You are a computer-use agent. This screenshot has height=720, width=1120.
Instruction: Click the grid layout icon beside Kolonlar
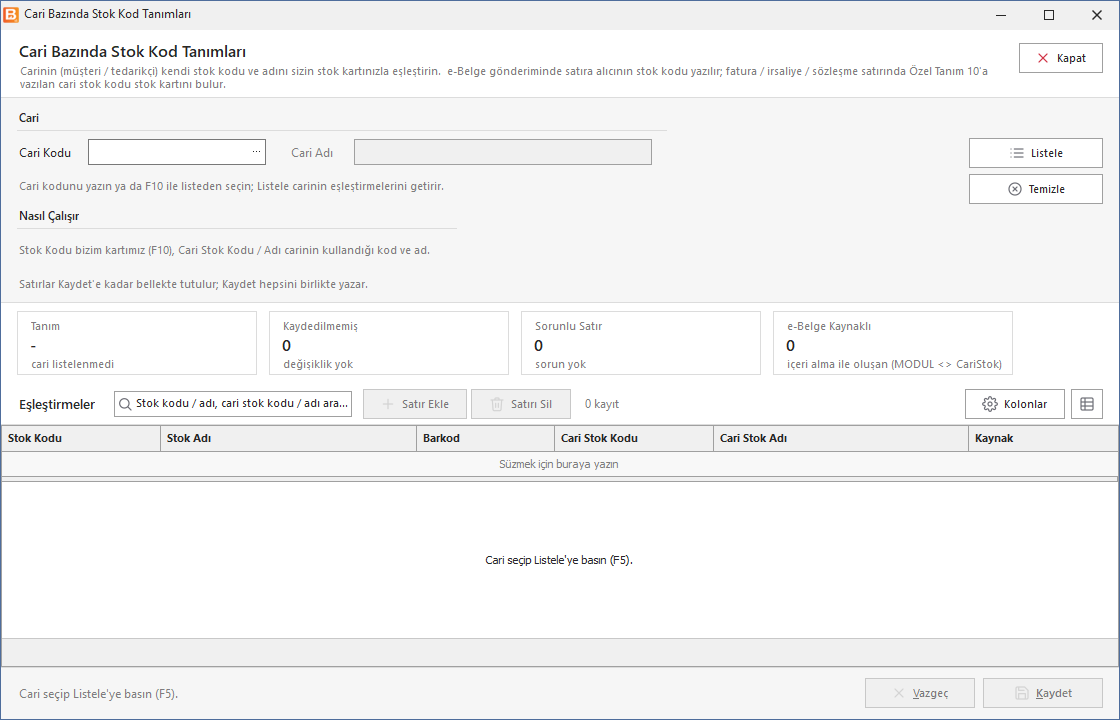click(1086, 404)
